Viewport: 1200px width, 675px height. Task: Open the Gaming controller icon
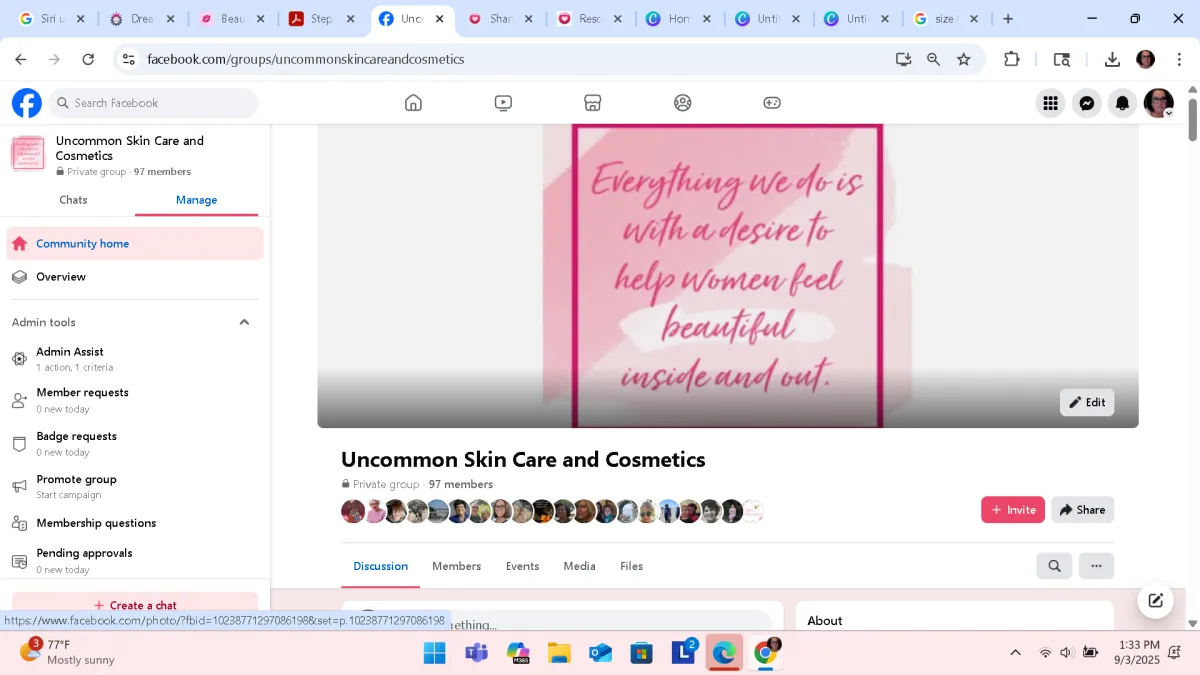click(x=772, y=103)
